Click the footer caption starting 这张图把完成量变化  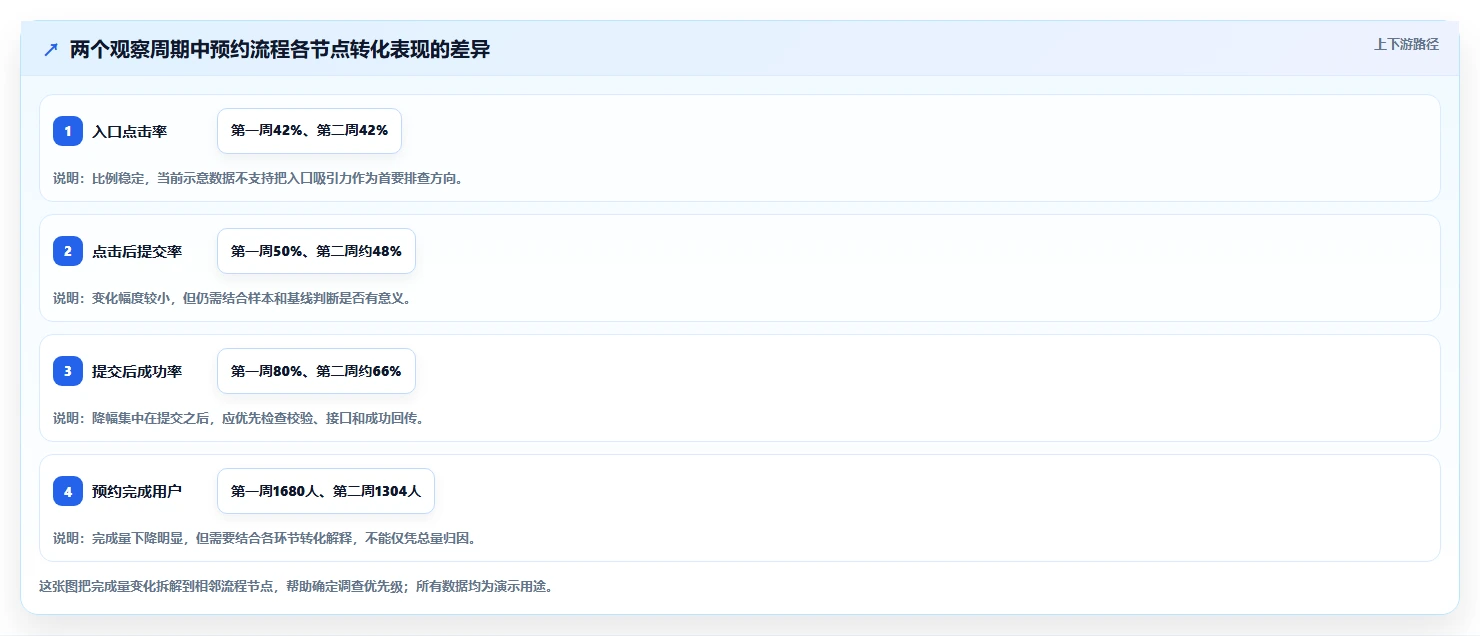(x=296, y=586)
